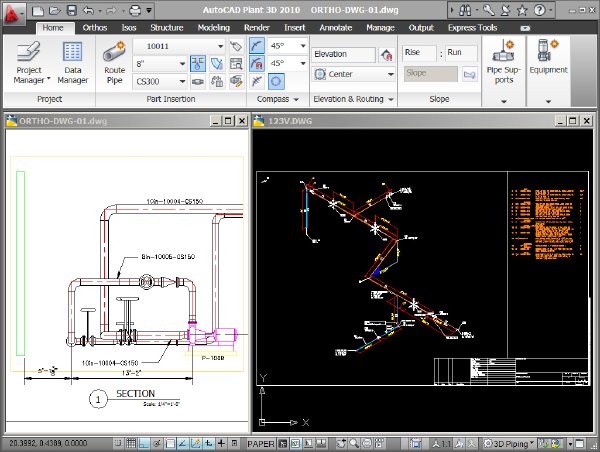Image resolution: width=600 pixels, height=452 pixels.
Task: Click the New drawing icon in quick access toolbar
Action: 38,10
